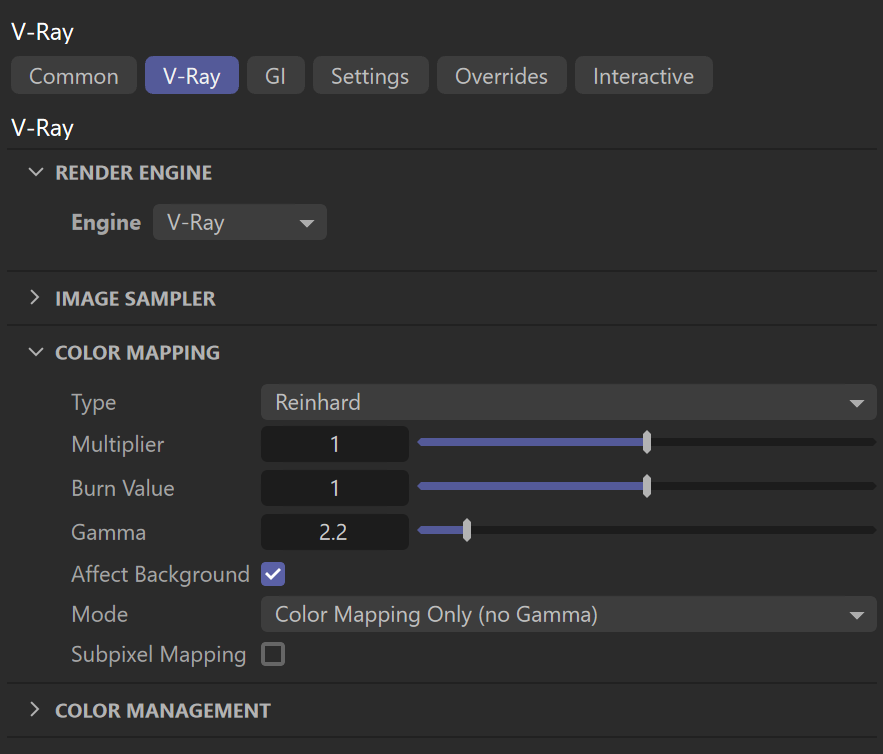883x754 pixels.
Task: Go to the Interactive tab
Action: 644,75
